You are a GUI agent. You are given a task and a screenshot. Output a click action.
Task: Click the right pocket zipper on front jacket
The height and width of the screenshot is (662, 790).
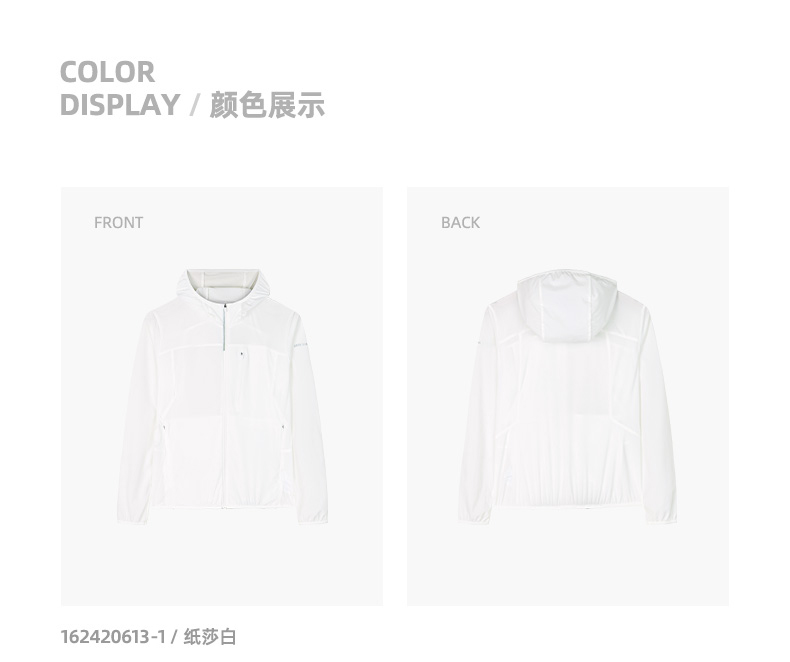click(x=284, y=427)
